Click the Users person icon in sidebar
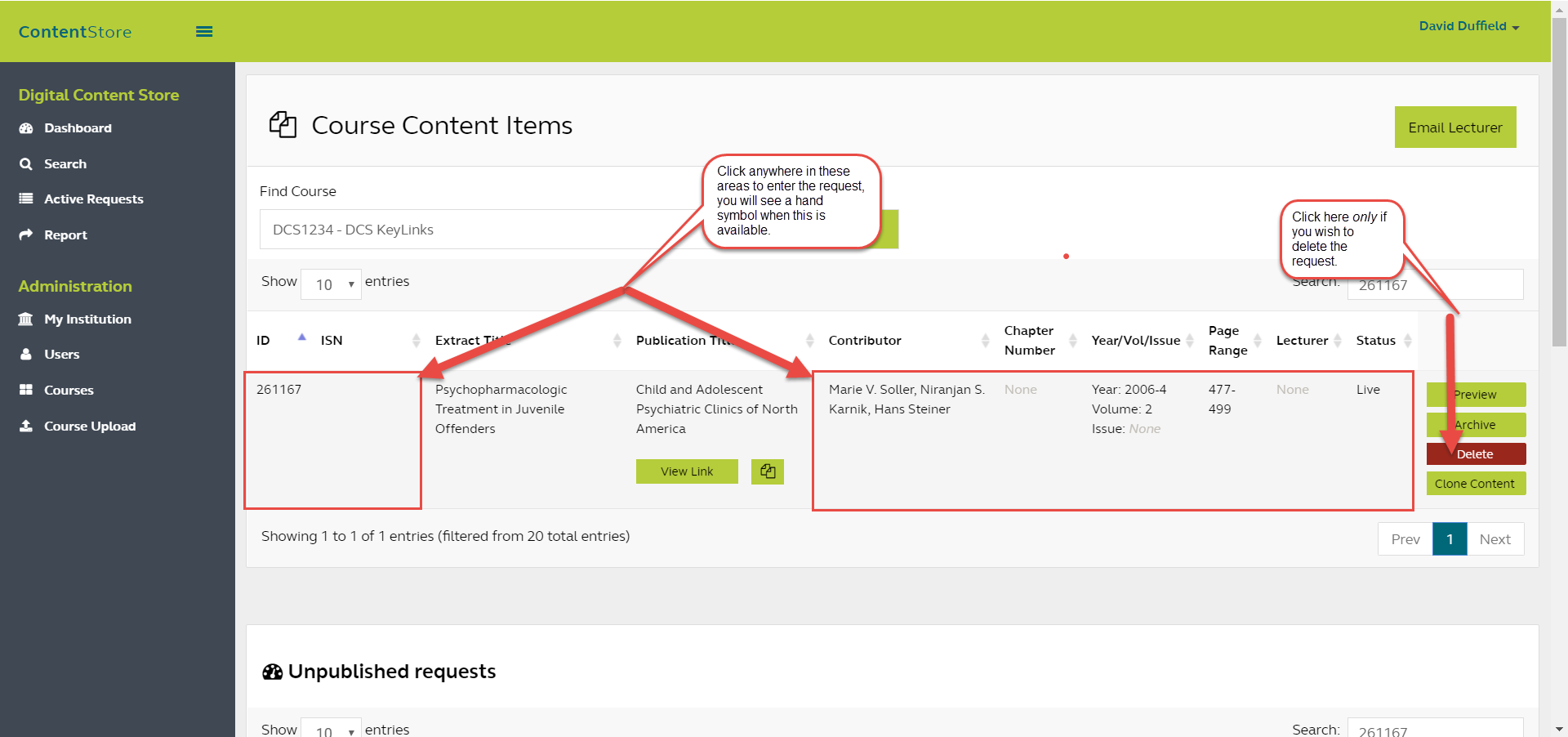 [x=26, y=355]
